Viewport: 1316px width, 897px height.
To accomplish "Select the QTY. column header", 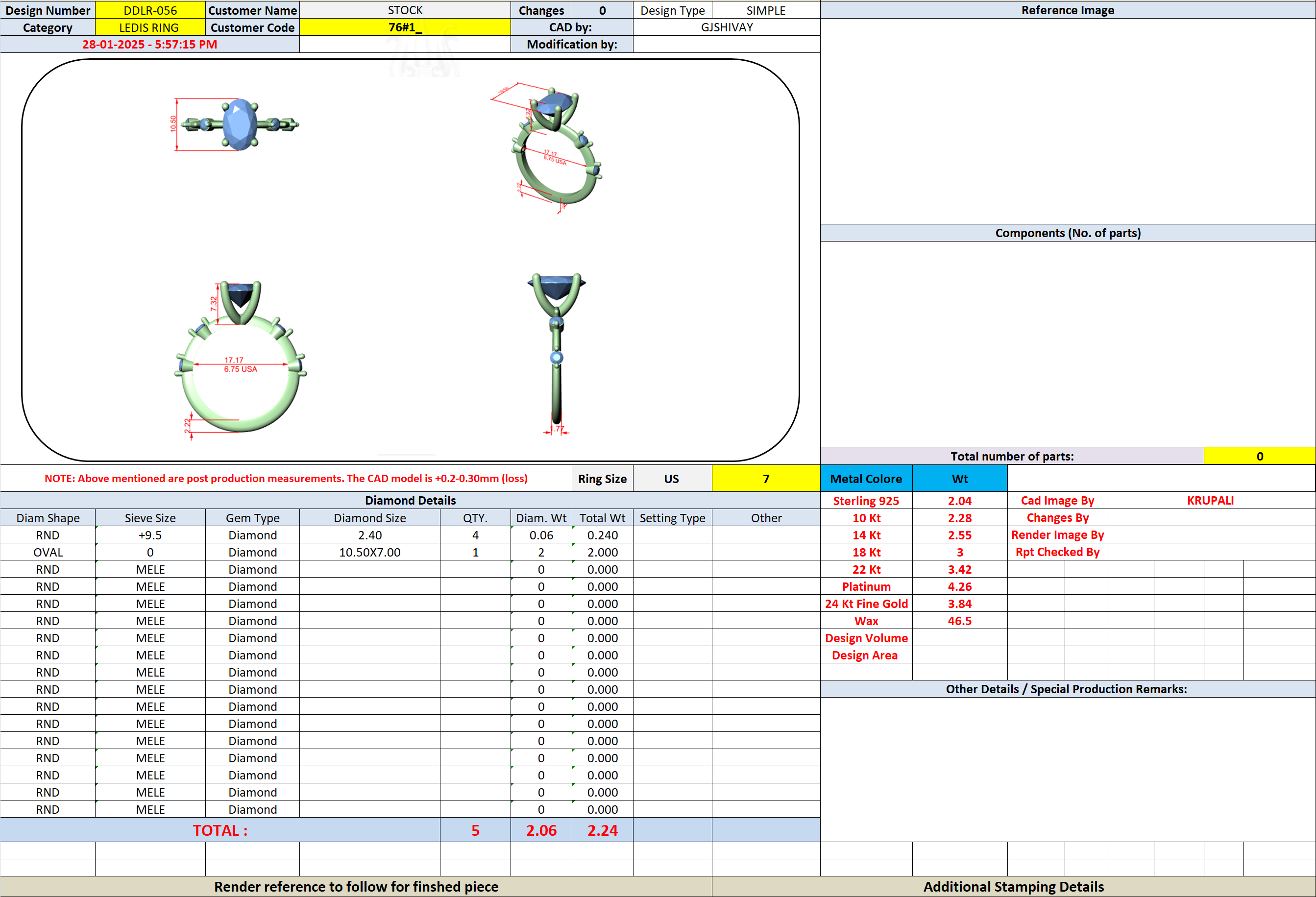I will (x=475, y=518).
